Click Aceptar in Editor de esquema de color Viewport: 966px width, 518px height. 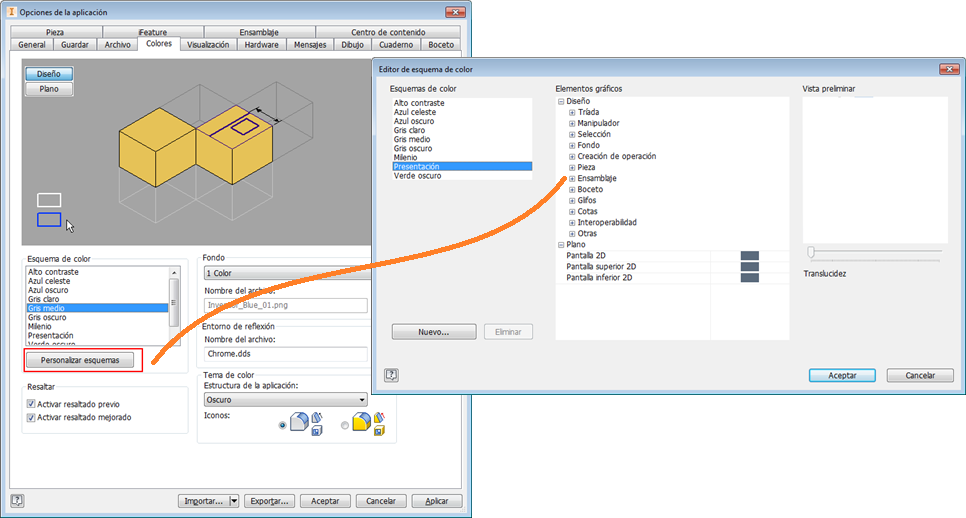coord(842,375)
